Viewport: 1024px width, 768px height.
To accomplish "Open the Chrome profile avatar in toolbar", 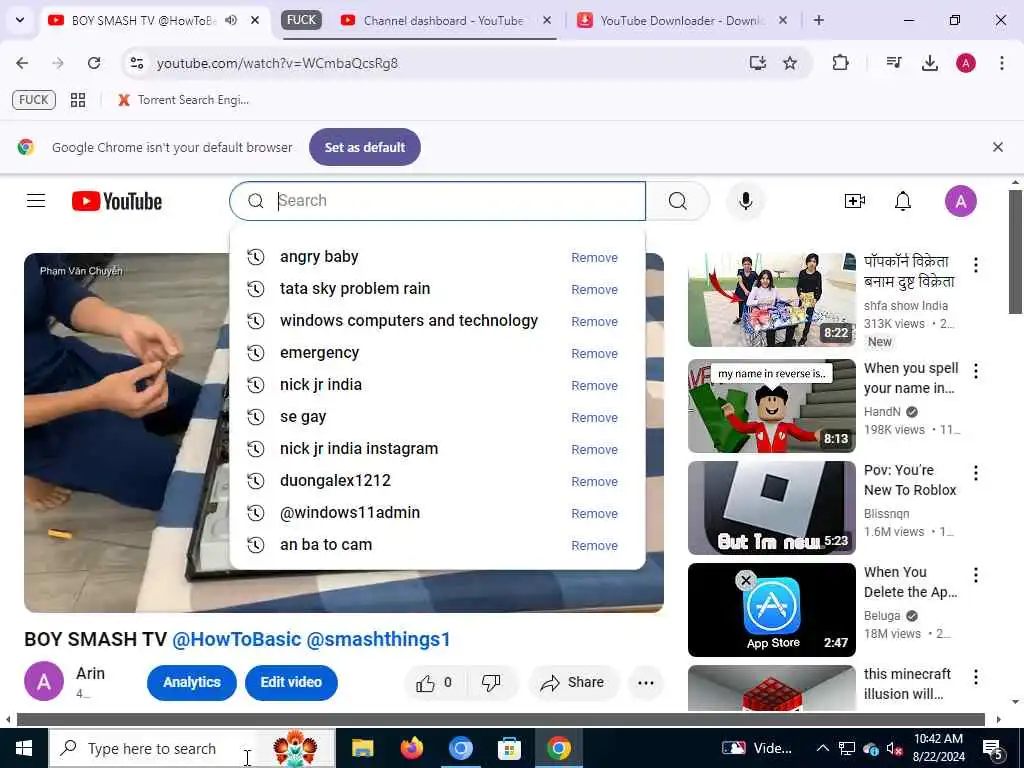I will [x=966, y=63].
